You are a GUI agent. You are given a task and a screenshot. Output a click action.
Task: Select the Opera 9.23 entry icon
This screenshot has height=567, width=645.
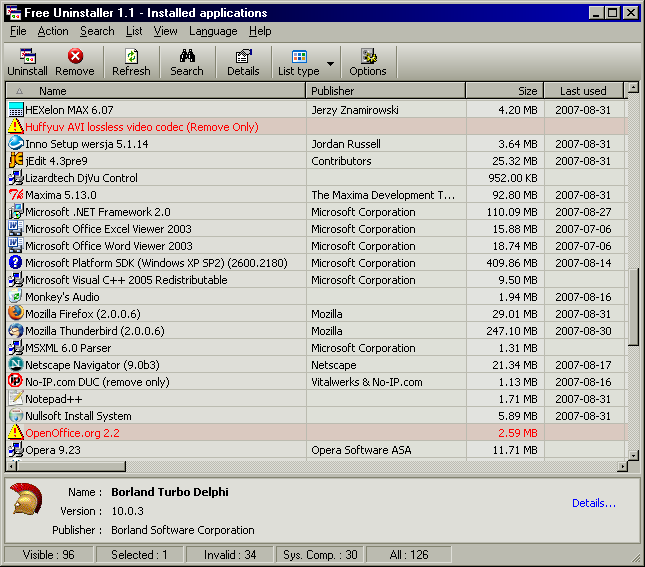[15, 450]
